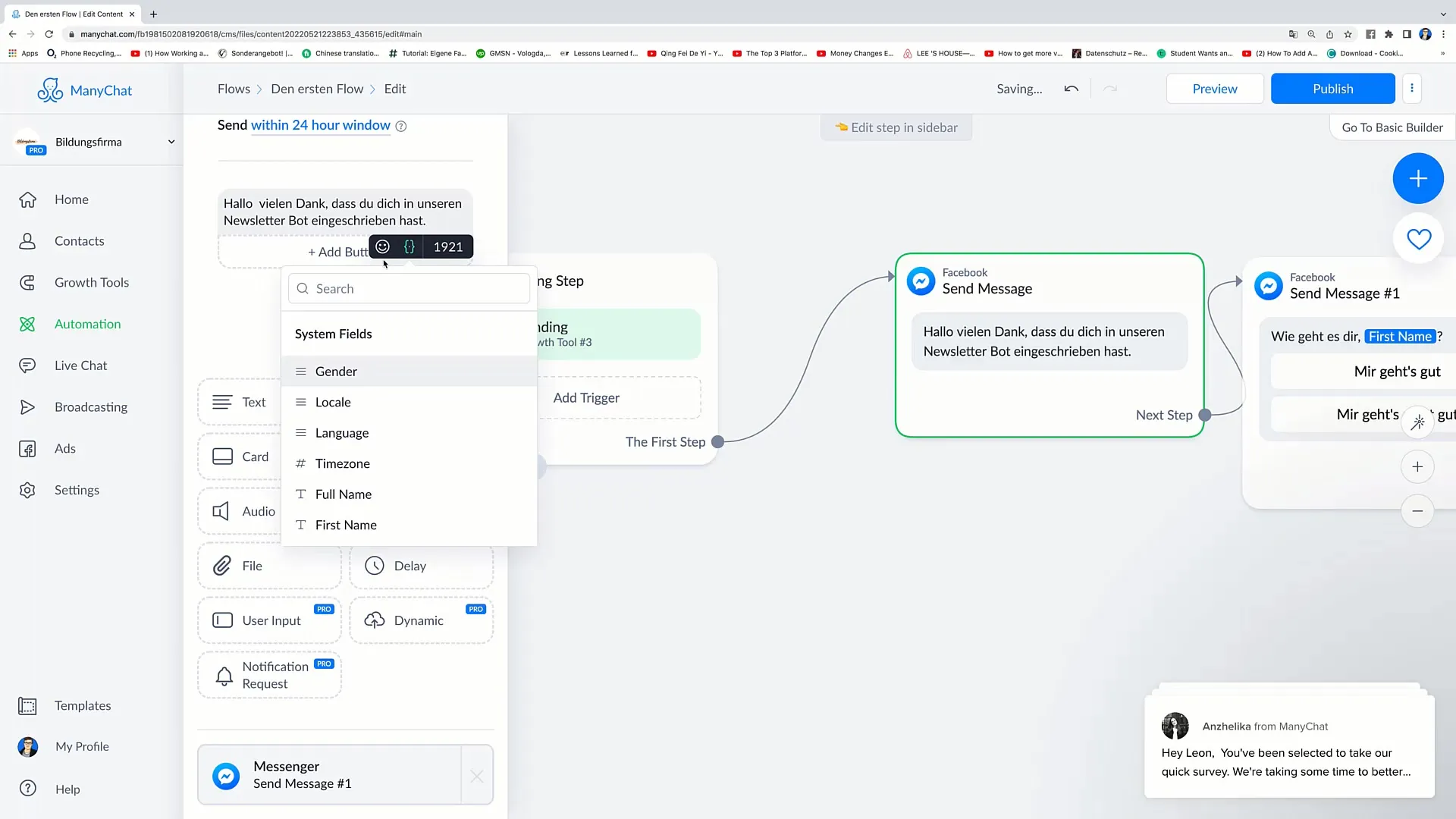Select Full Name system field
The width and height of the screenshot is (1456, 819).
(x=344, y=493)
